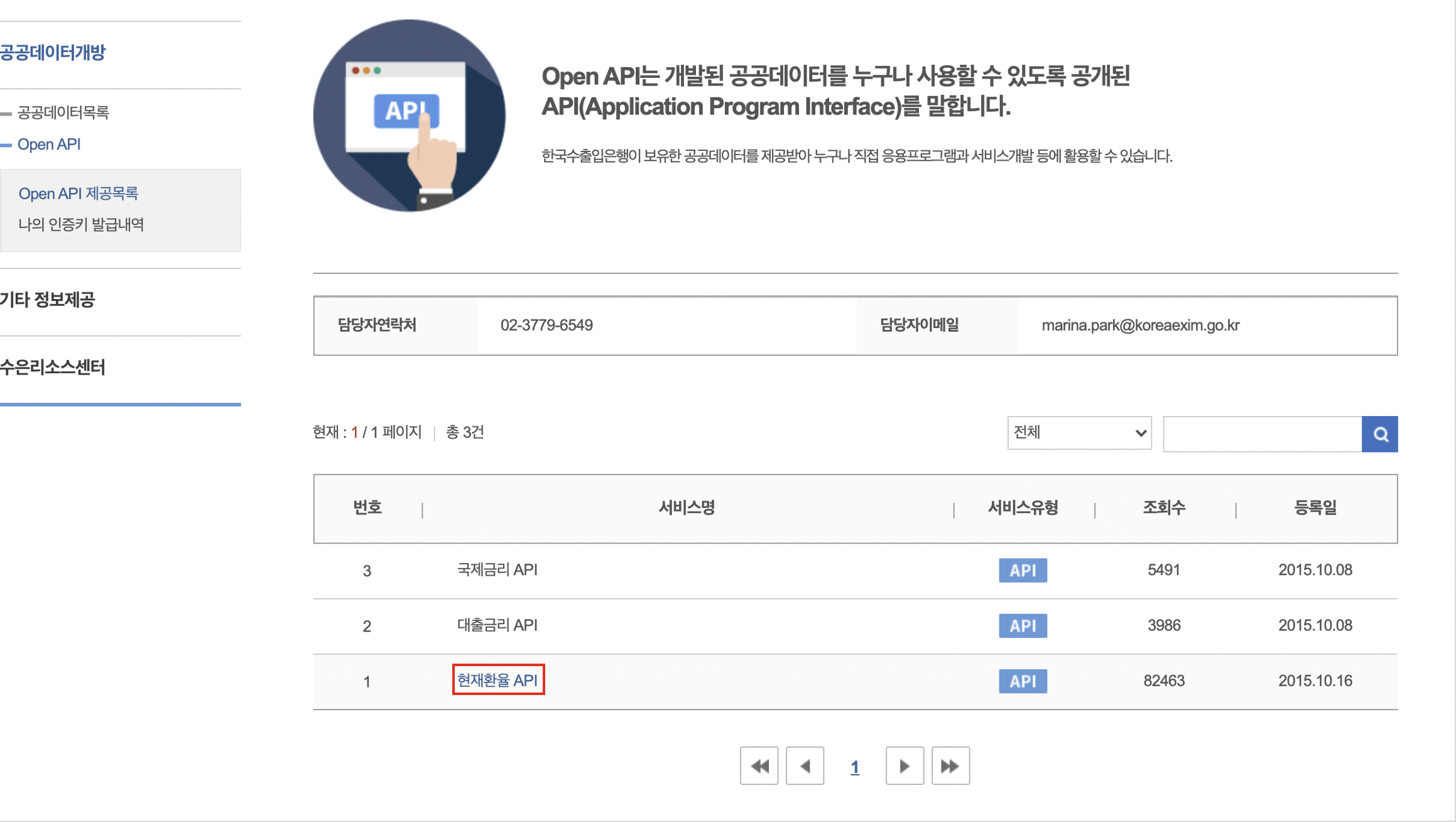Click the date in the 대출금리 API row
The image size is (1456, 822).
coord(1315,625)
